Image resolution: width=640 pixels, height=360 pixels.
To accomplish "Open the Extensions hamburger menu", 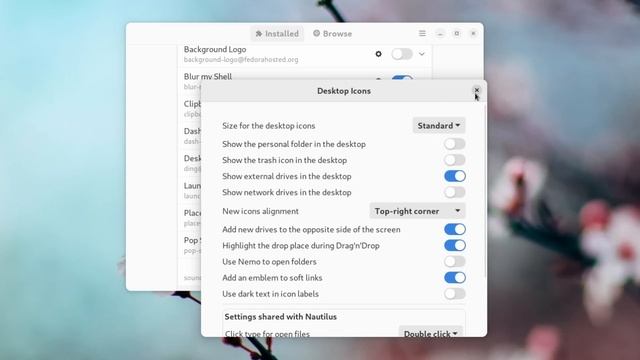I will 422,33.
